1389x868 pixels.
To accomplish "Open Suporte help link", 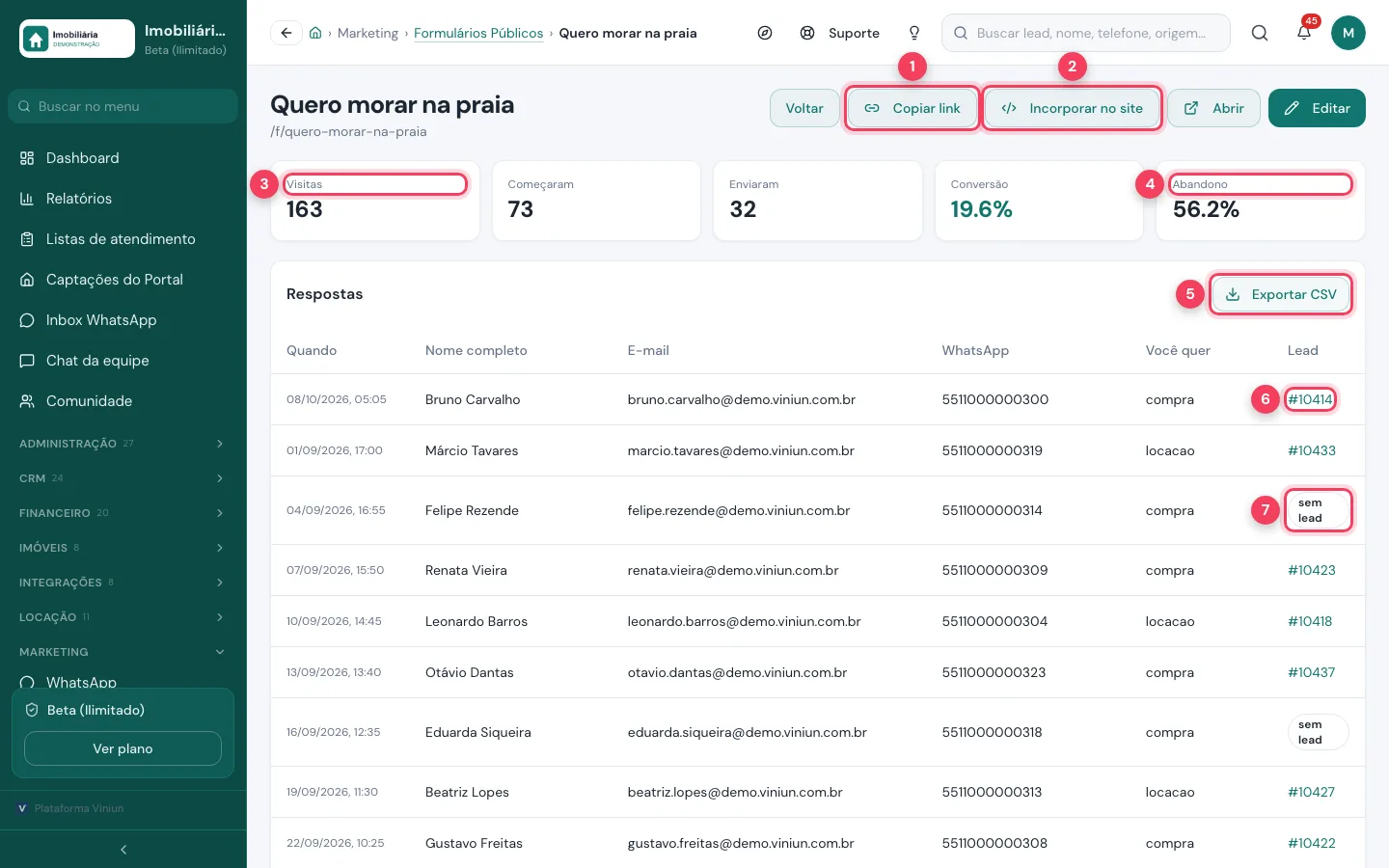I will click(839, 33).
